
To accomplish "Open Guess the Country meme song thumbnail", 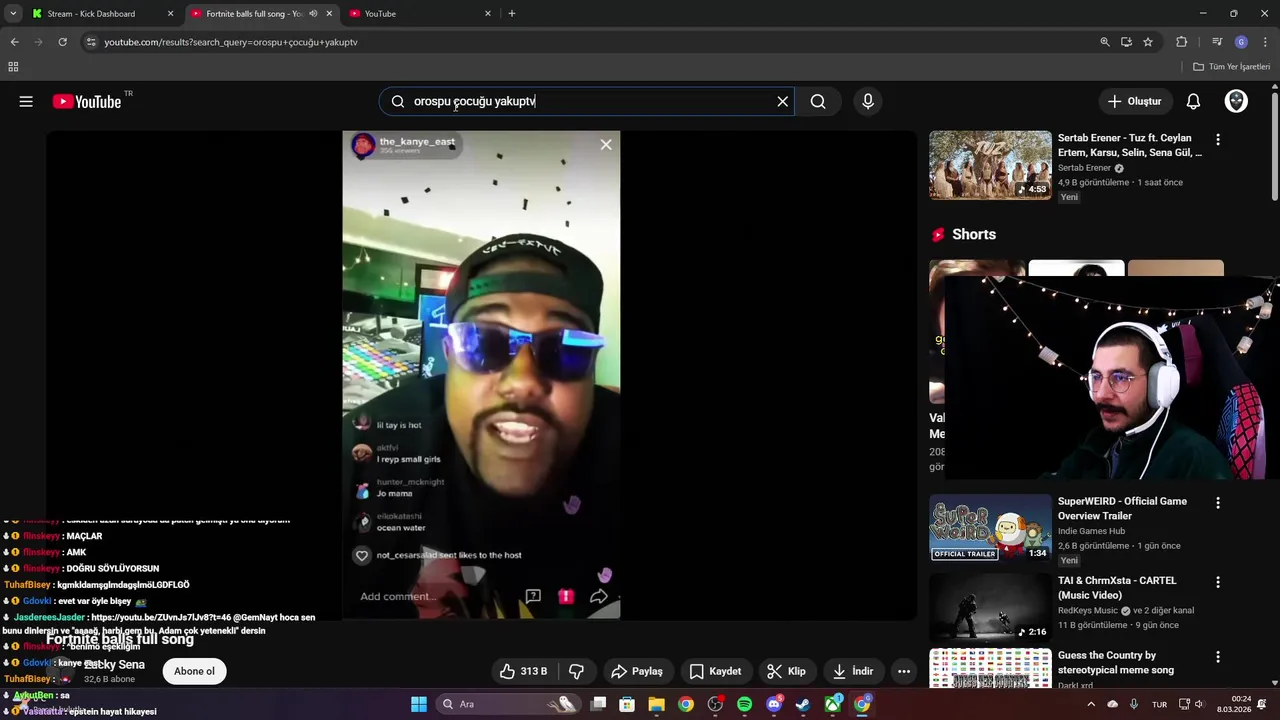I will click(x=990, y=668).
